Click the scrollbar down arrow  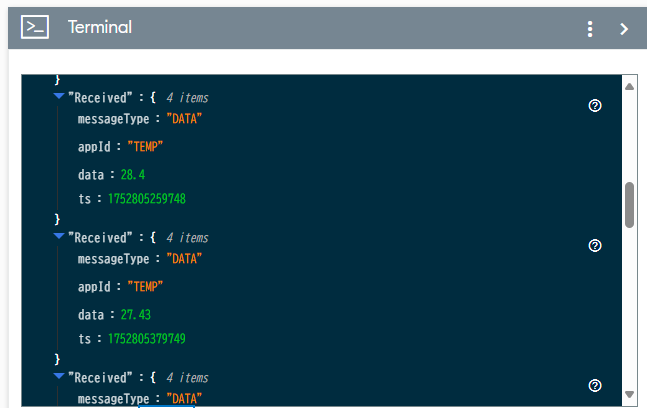(x=629, y=394)
